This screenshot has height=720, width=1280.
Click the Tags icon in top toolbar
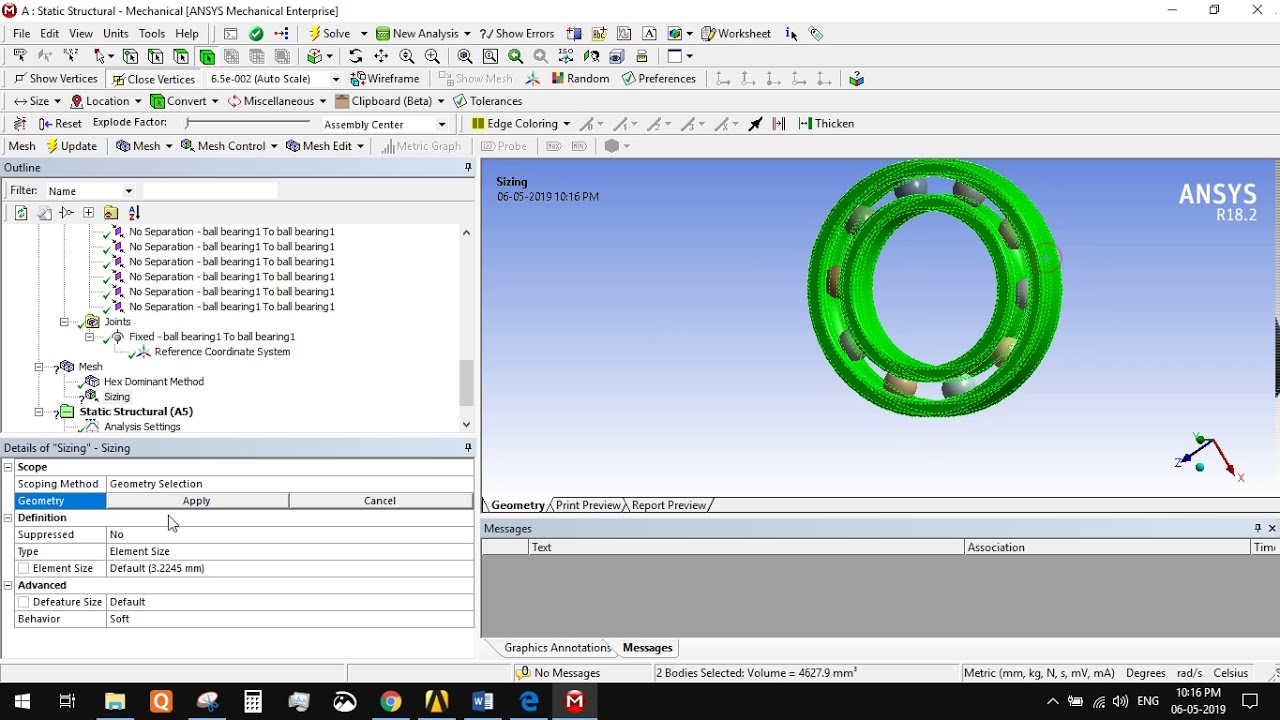pyautogui.click(x=816, y=33)
